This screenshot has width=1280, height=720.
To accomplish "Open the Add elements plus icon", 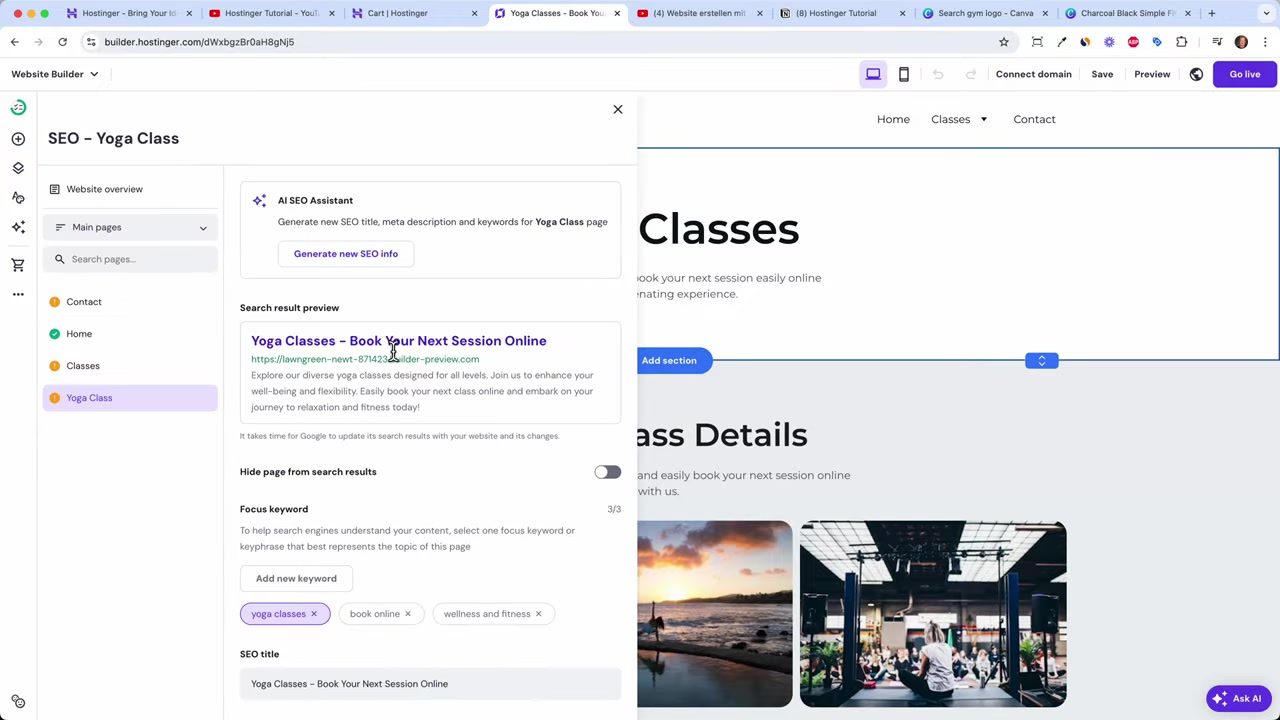I will pos(18,139).
